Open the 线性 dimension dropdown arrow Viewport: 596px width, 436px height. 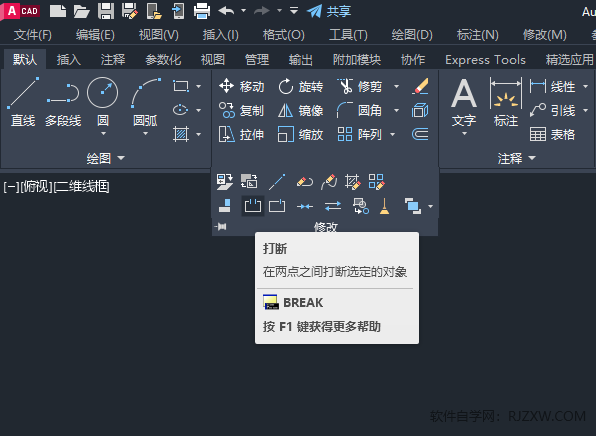pyautogui.click(x=585, y=87)
